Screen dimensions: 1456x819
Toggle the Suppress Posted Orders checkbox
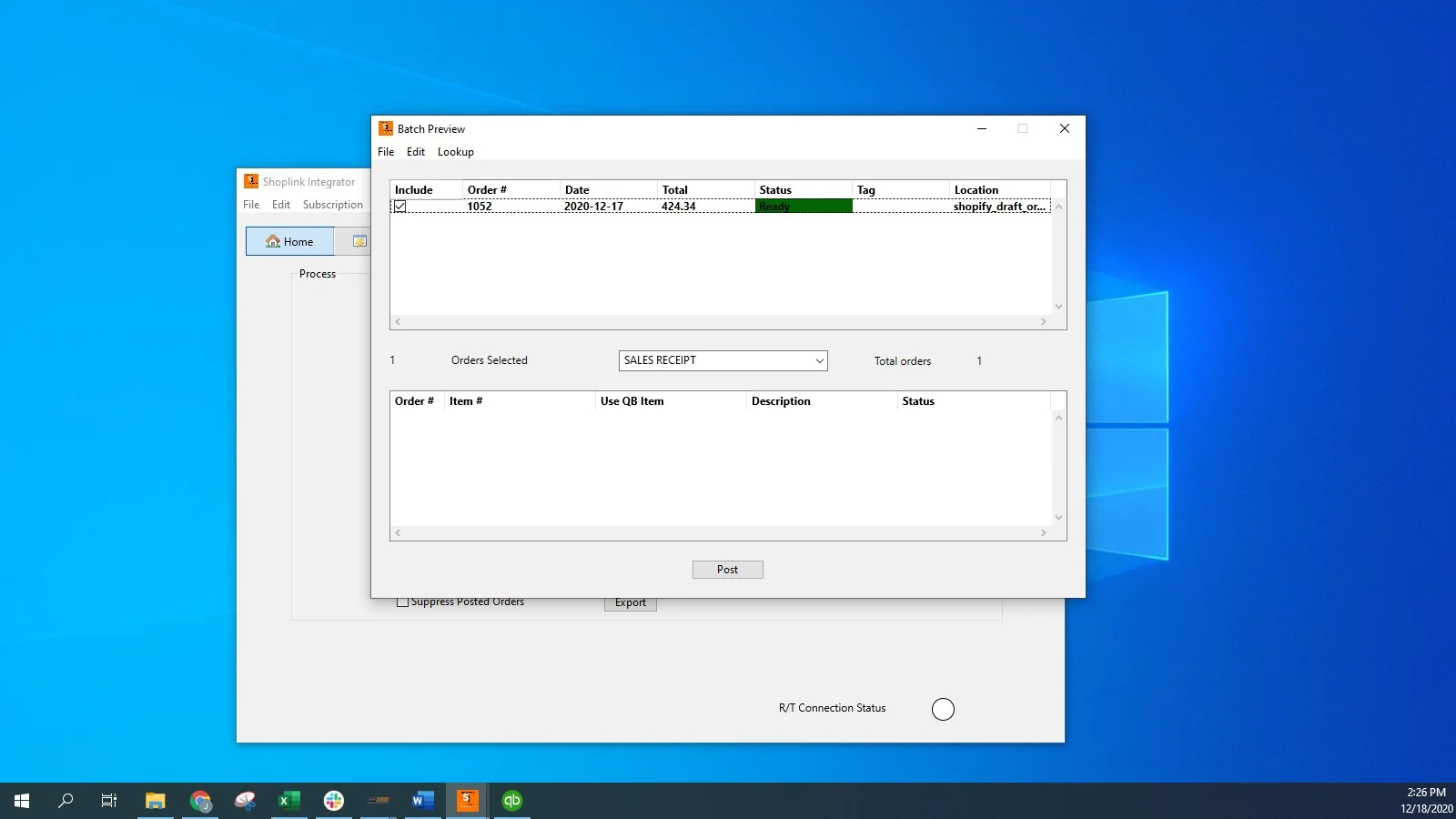coord(402,602)
